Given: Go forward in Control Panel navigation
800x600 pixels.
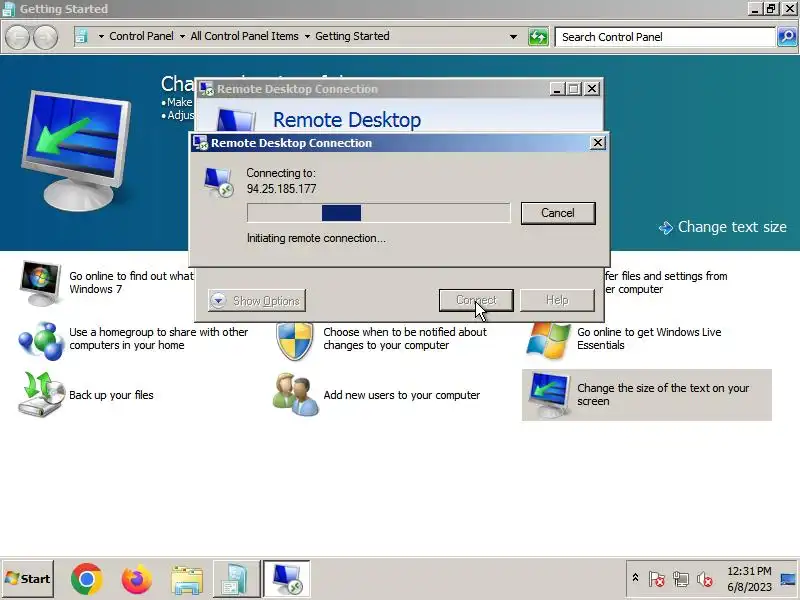Looking at the screenshot, I should [x=46, y=37].
